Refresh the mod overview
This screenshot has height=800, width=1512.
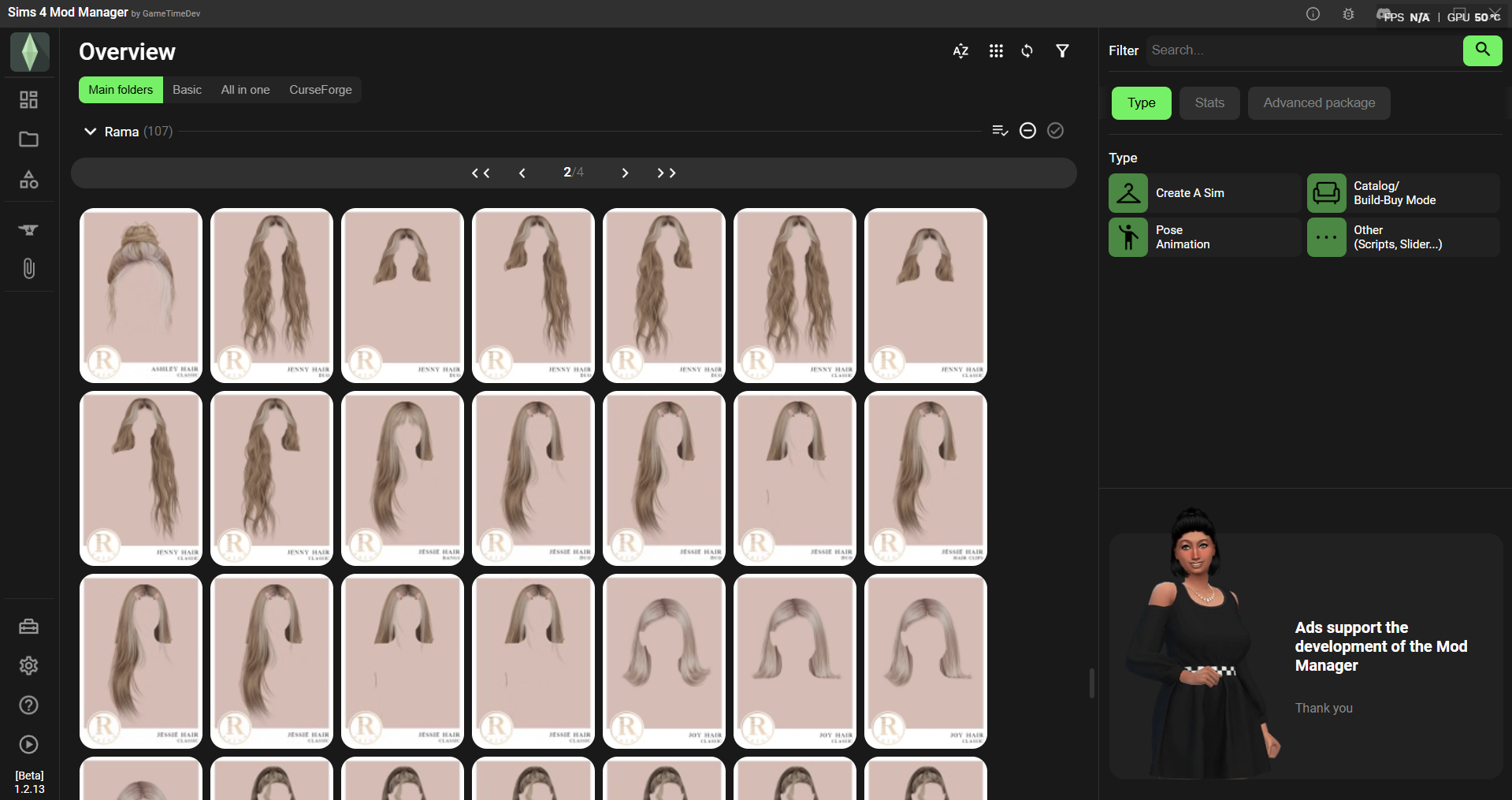[x=1027, y=51]
